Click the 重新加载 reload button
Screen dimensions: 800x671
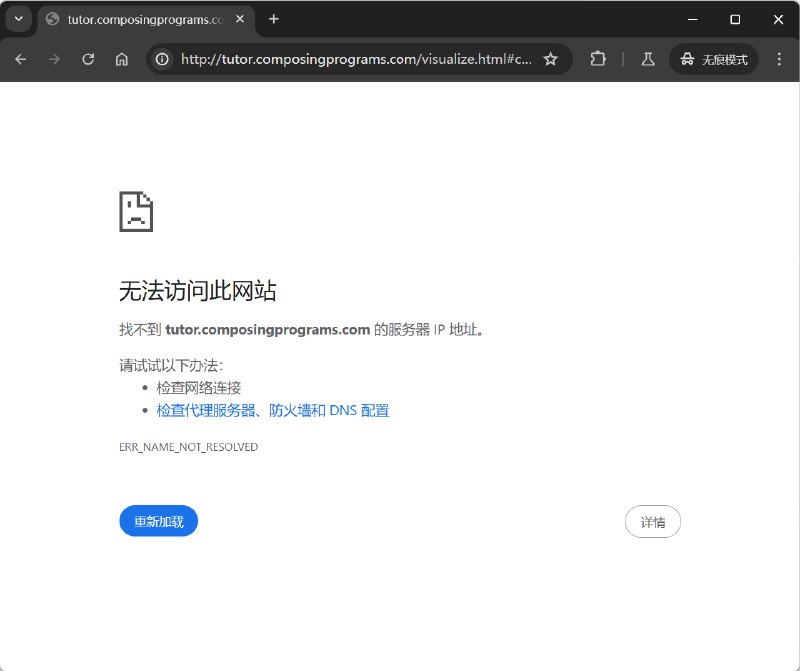click(158, 521)
